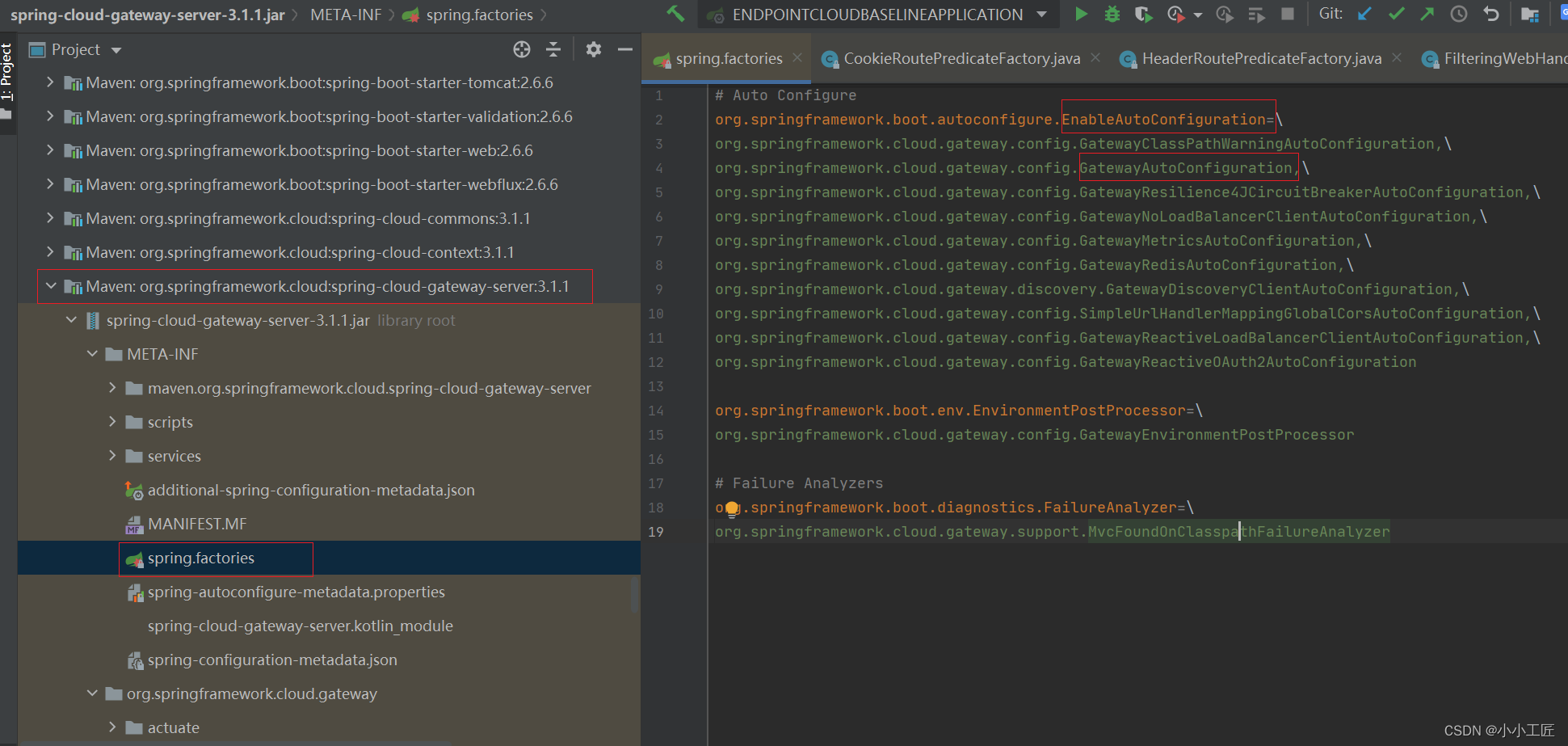1568x746 pixels.
Task: Show Git history clock icon
Action: pyautogui.click(x=1459, y=14)
